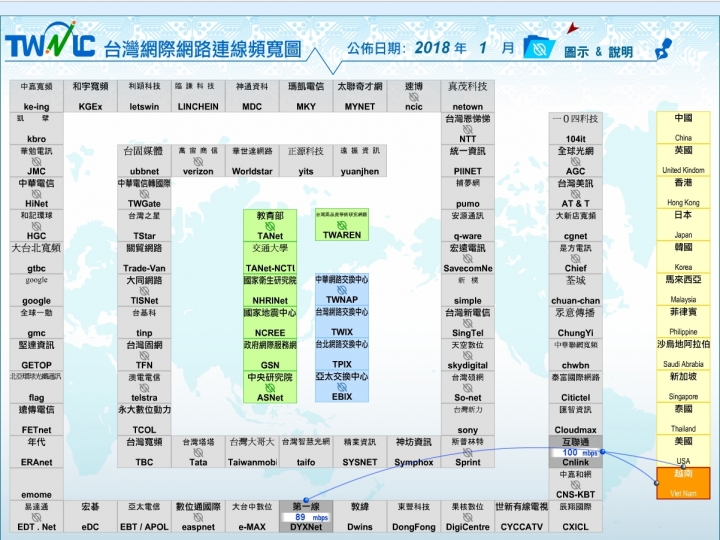The width and height of the screenshot is (720, 540).
Task: Click the ASNet link icon
Action: click(270, 388)
